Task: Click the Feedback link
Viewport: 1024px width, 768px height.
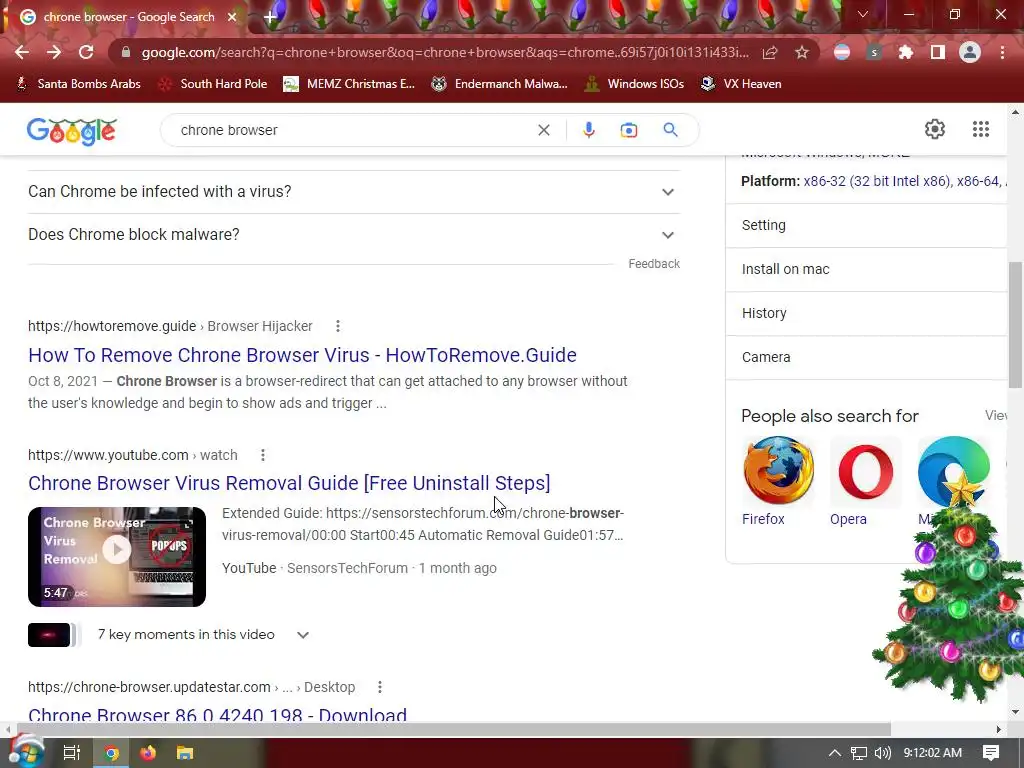Action: 654,264
